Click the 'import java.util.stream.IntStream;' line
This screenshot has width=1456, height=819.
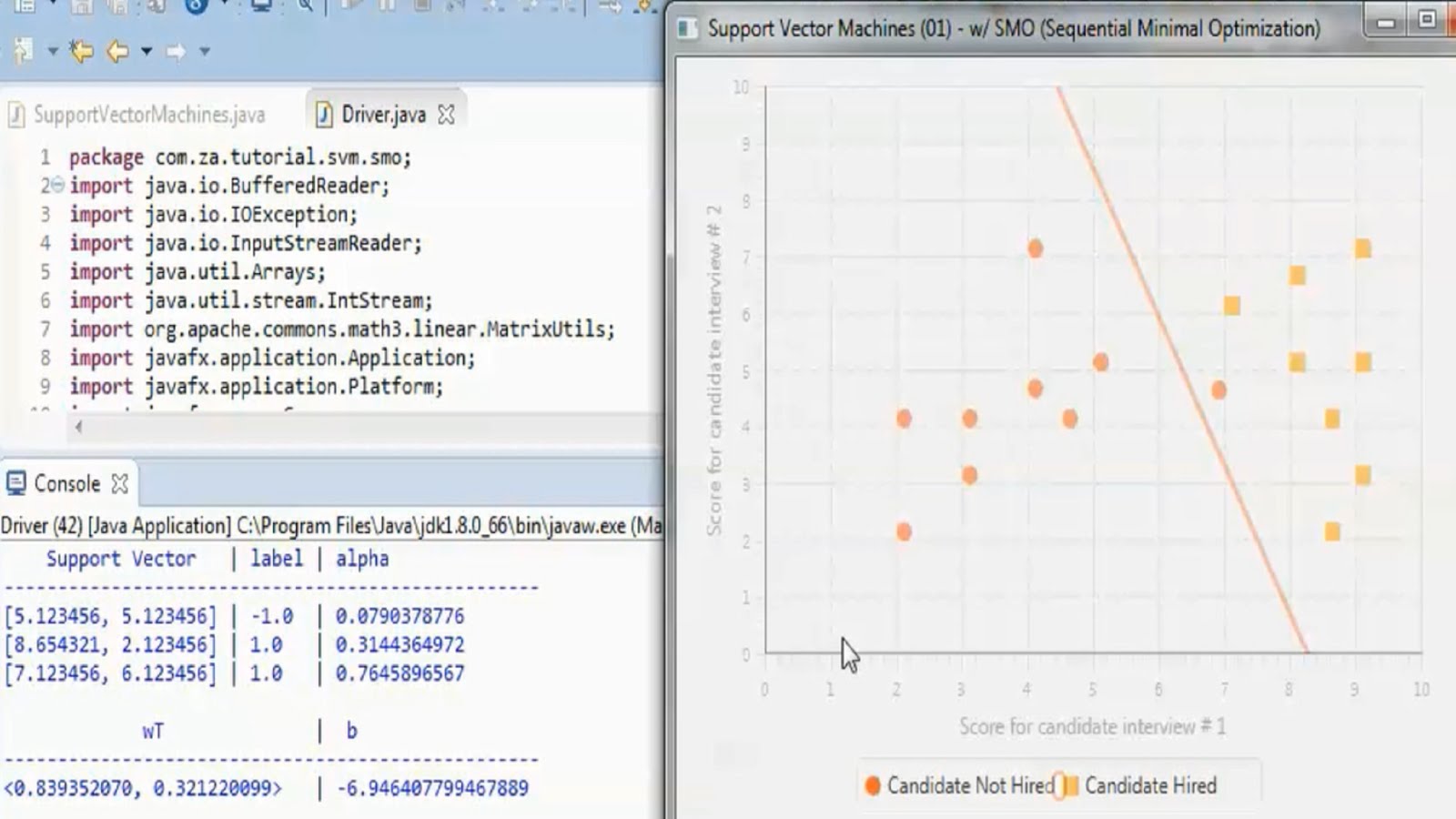point(251,300)
